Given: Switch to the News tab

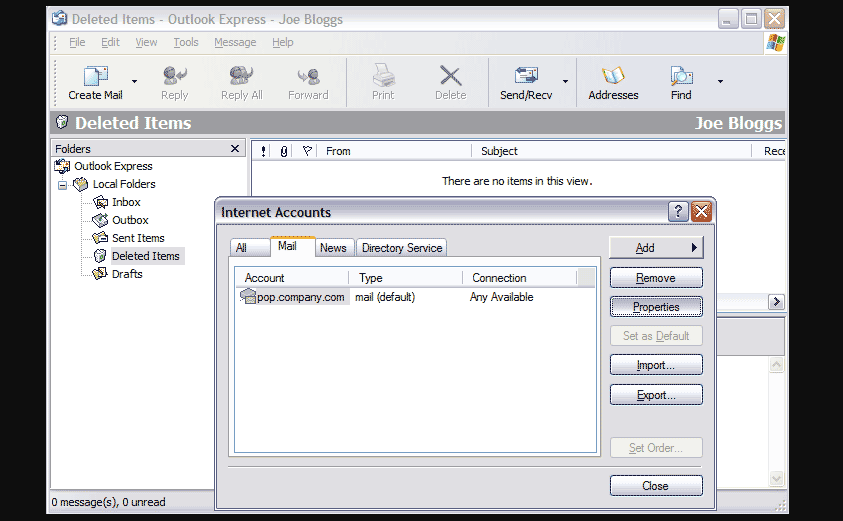Looking at the screenshot, I should point(333,247).
